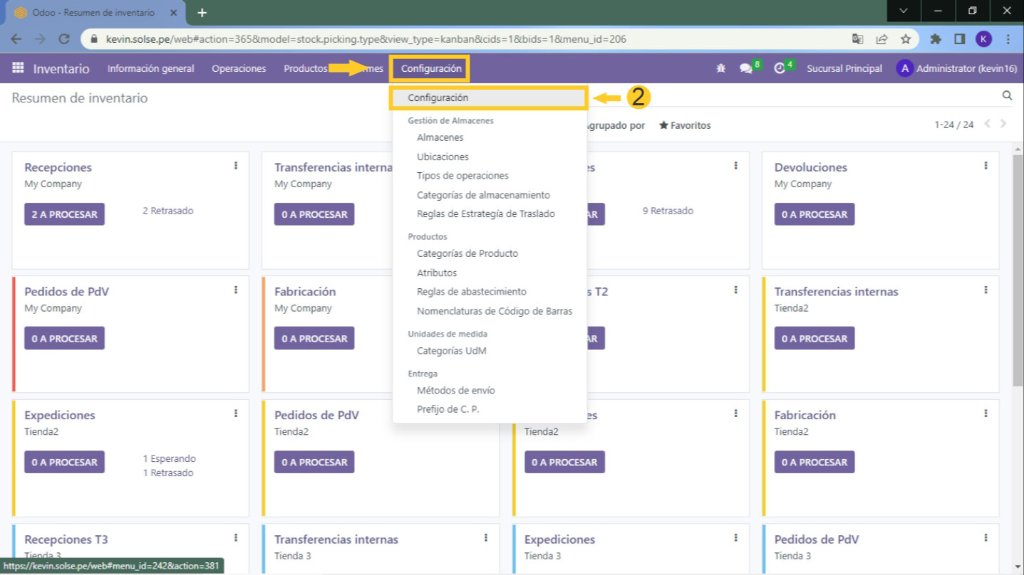
Task: Bookmark page with the browser star icon
Action: click(x=905, y=39)
